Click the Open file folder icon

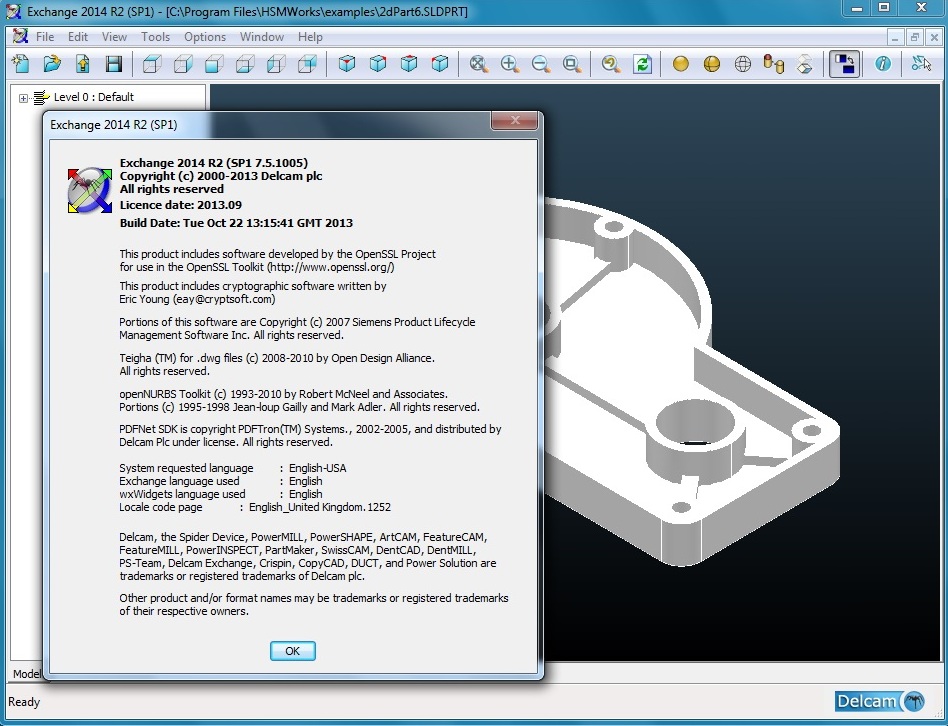[52, 64]
